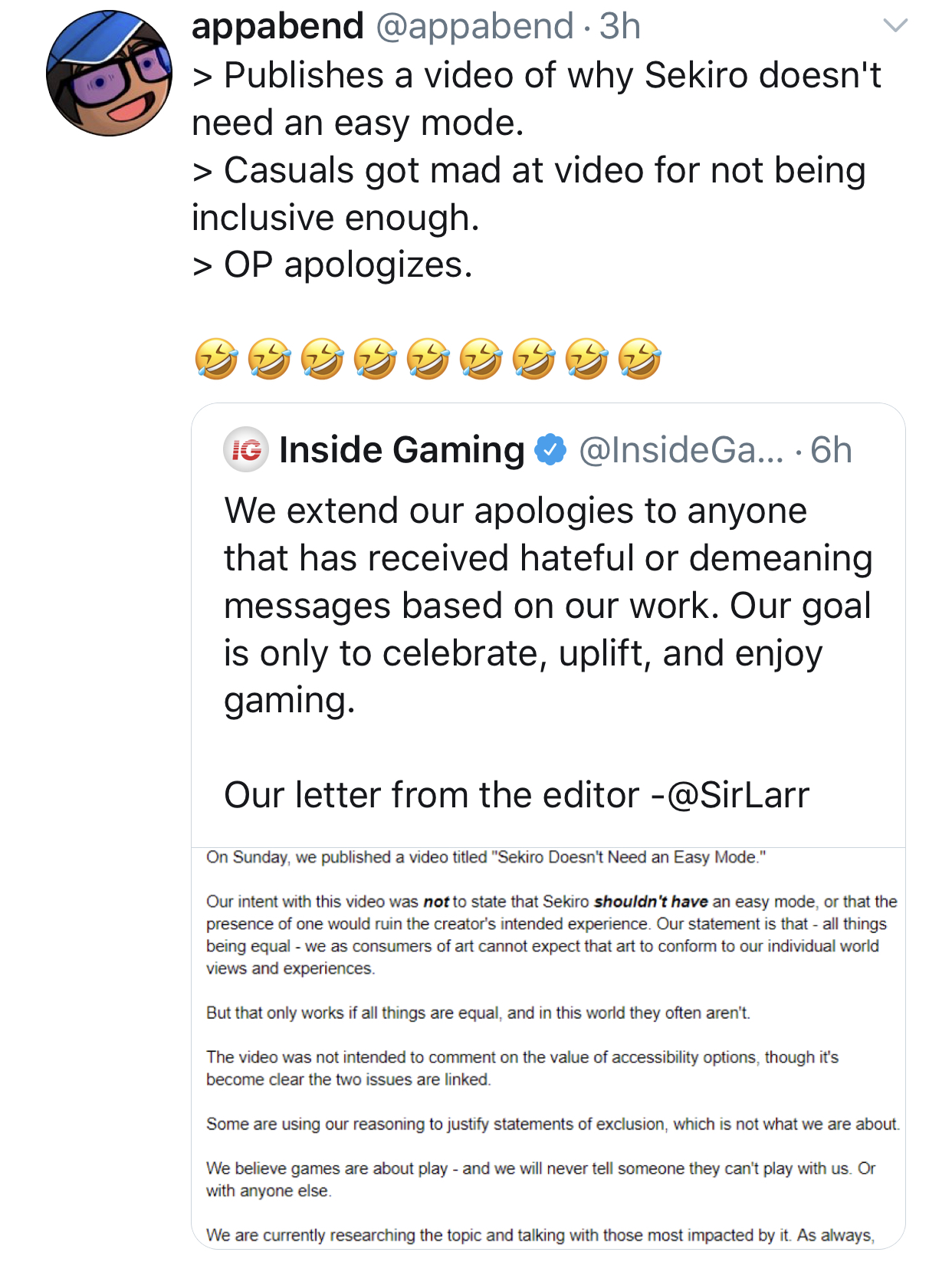Click the 'OP apologizes.' line
Image resolution: width=952 pixels, height=1262 pixels.
pyautogui.click(x=333, y=265)
